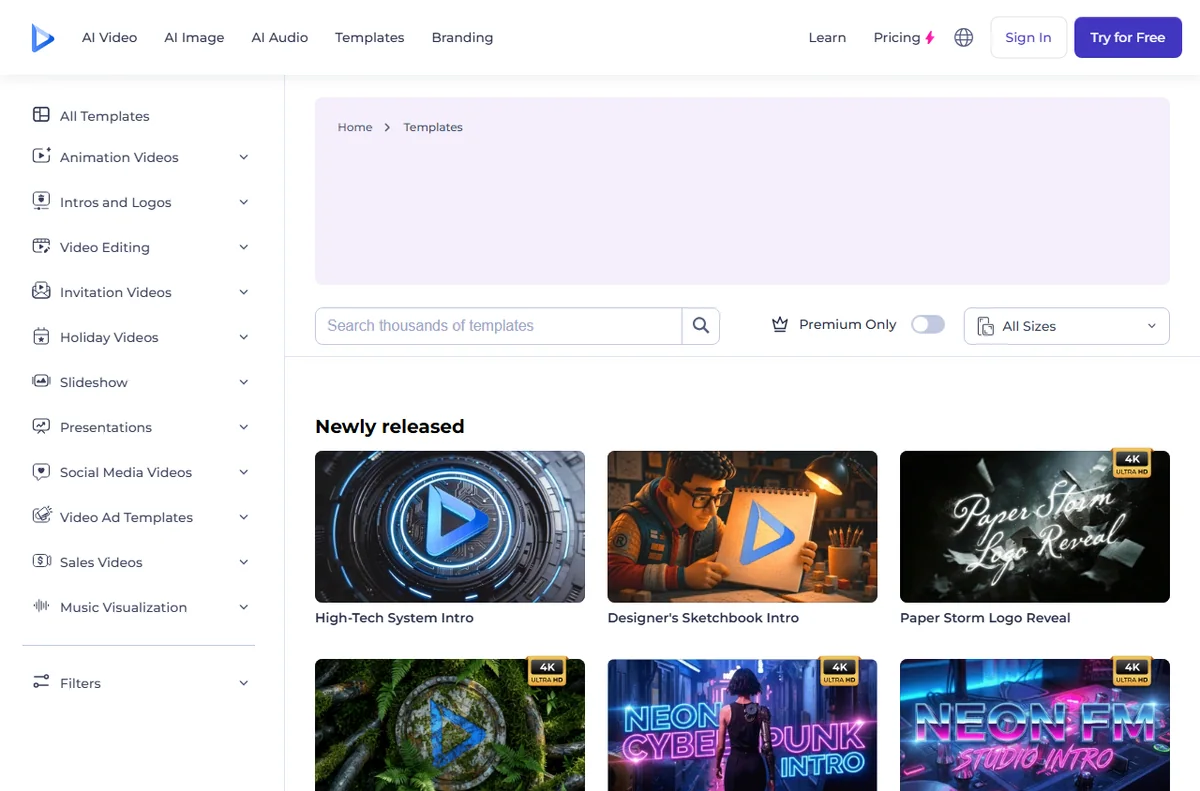
Task: Click the Intros and Logos sidebar icon
Action: coord(41,201)
